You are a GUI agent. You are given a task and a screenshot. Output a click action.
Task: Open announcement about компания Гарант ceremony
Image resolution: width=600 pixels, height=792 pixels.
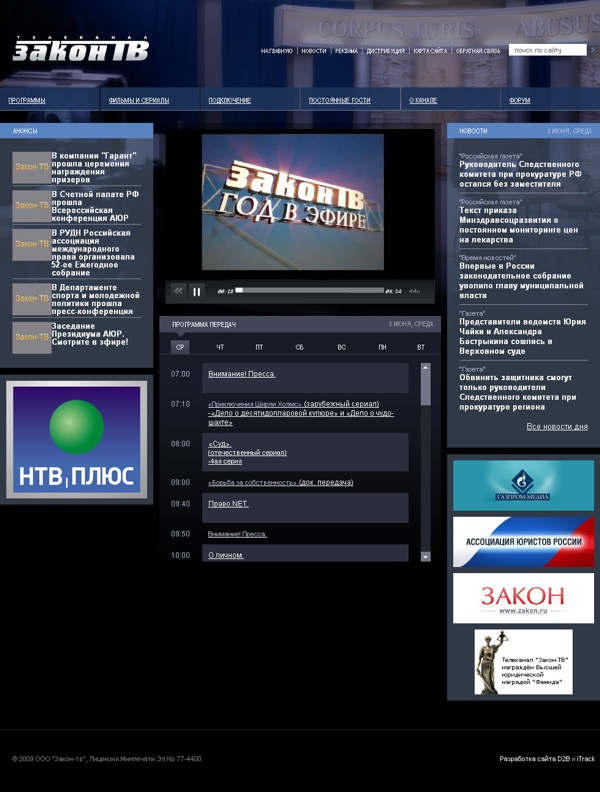point(94,168)
